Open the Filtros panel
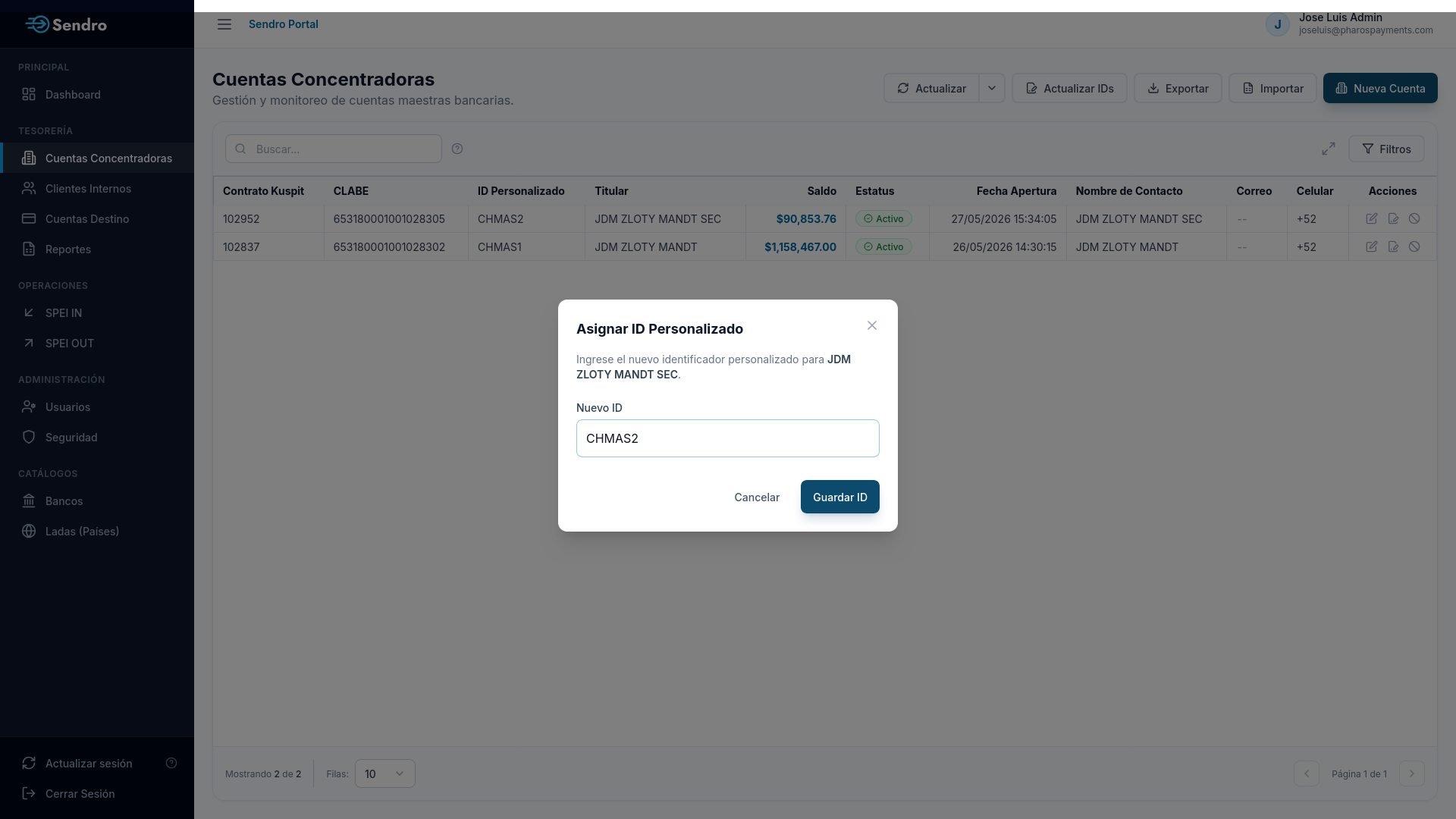 point(1386,149)
